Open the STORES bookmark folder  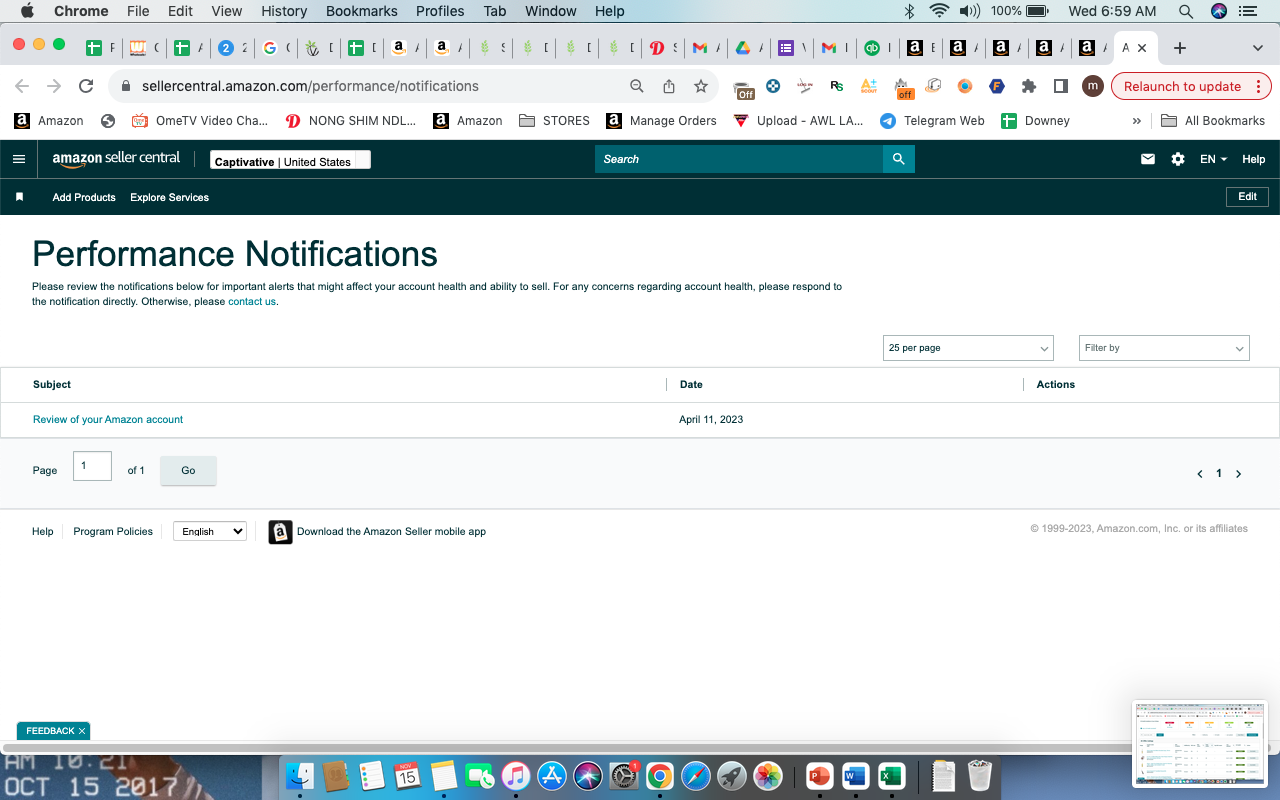tap(555, 121)
